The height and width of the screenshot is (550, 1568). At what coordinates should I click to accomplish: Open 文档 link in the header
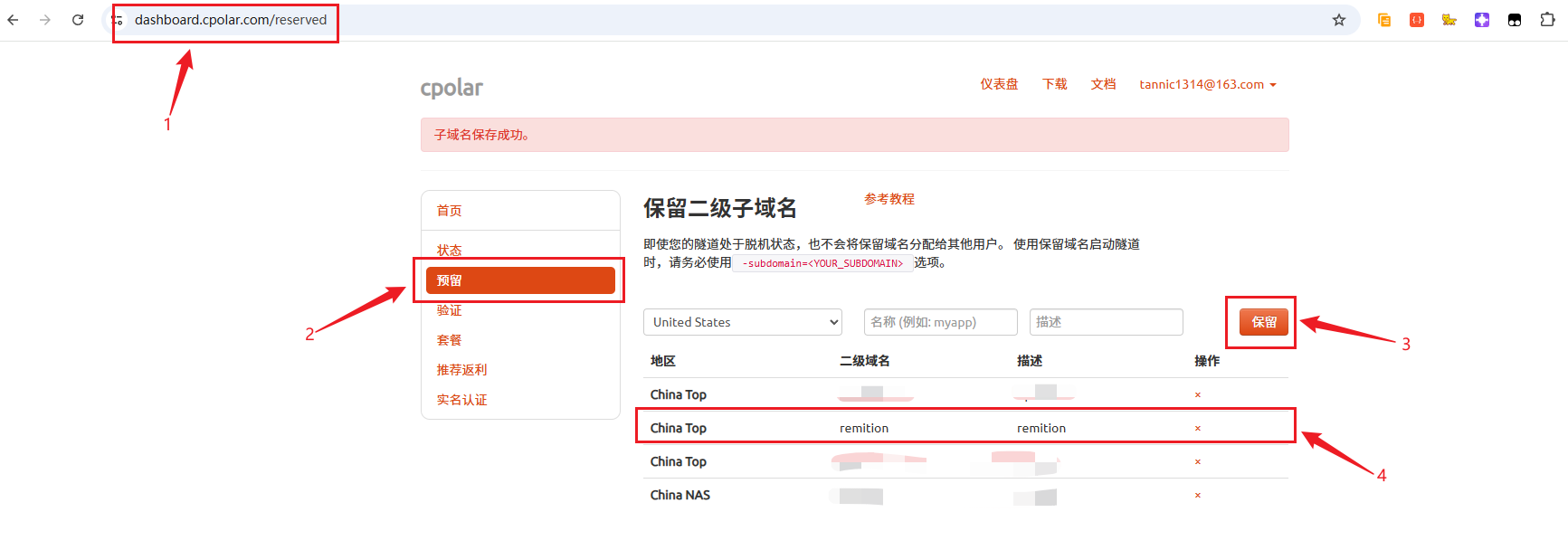[x=1103, y=84]
